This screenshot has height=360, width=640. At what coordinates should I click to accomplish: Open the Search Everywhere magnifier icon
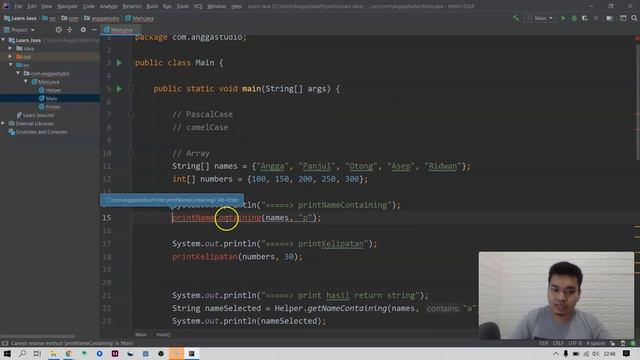634,18
